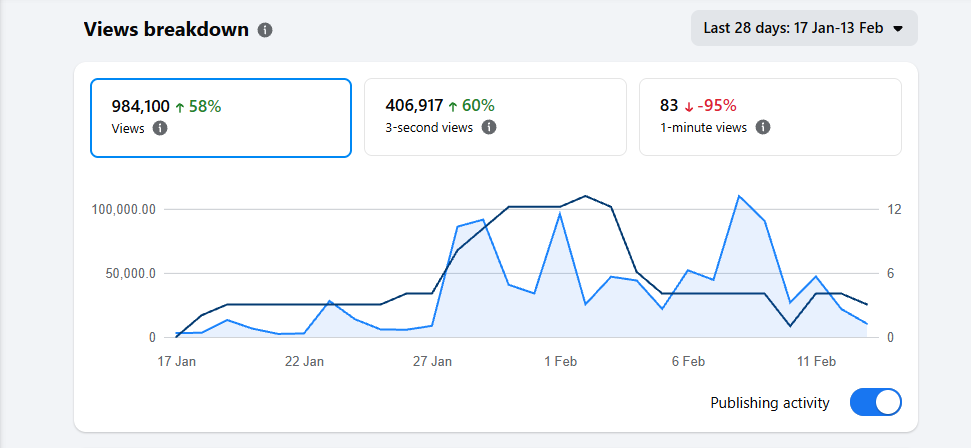Click the 12 label on the right axis
The height and width of the screenshot is (448, 971).
894,210
